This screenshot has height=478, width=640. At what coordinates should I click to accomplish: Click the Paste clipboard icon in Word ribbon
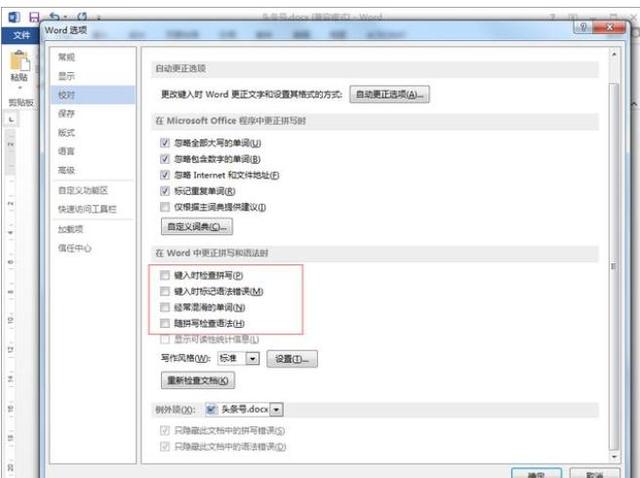pos(19,60)
